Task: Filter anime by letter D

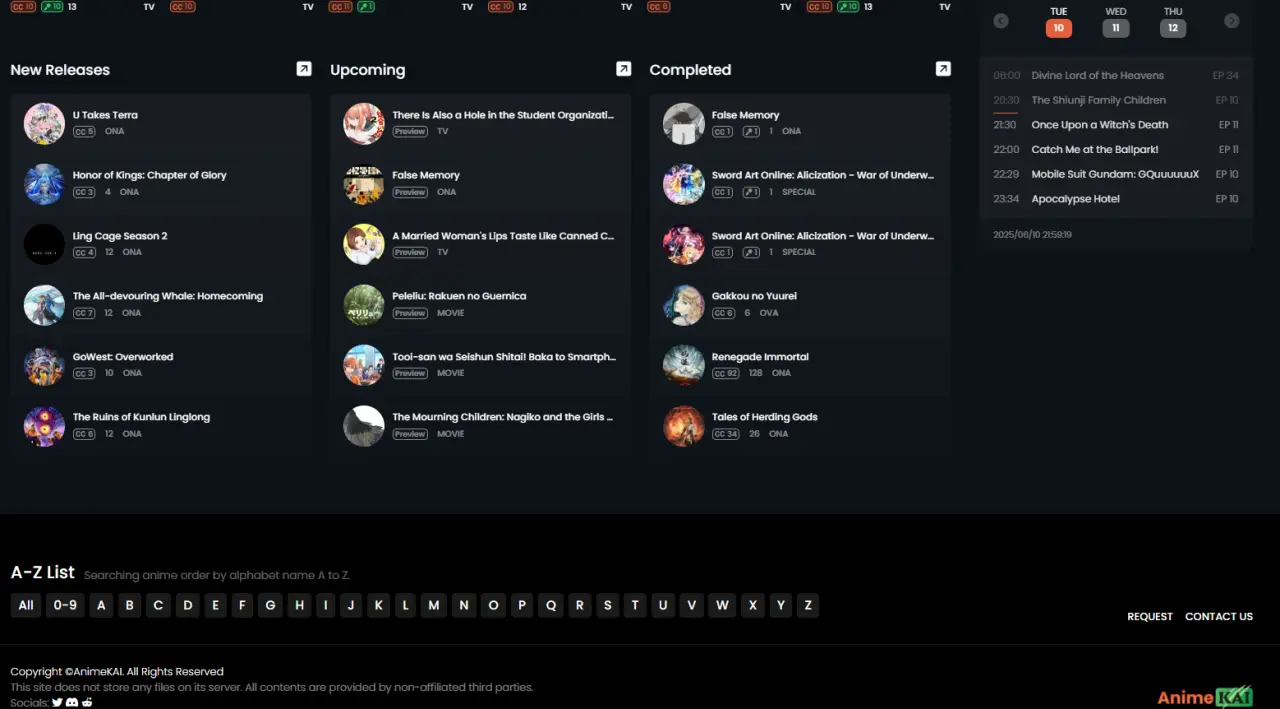Action: (188, 605)
